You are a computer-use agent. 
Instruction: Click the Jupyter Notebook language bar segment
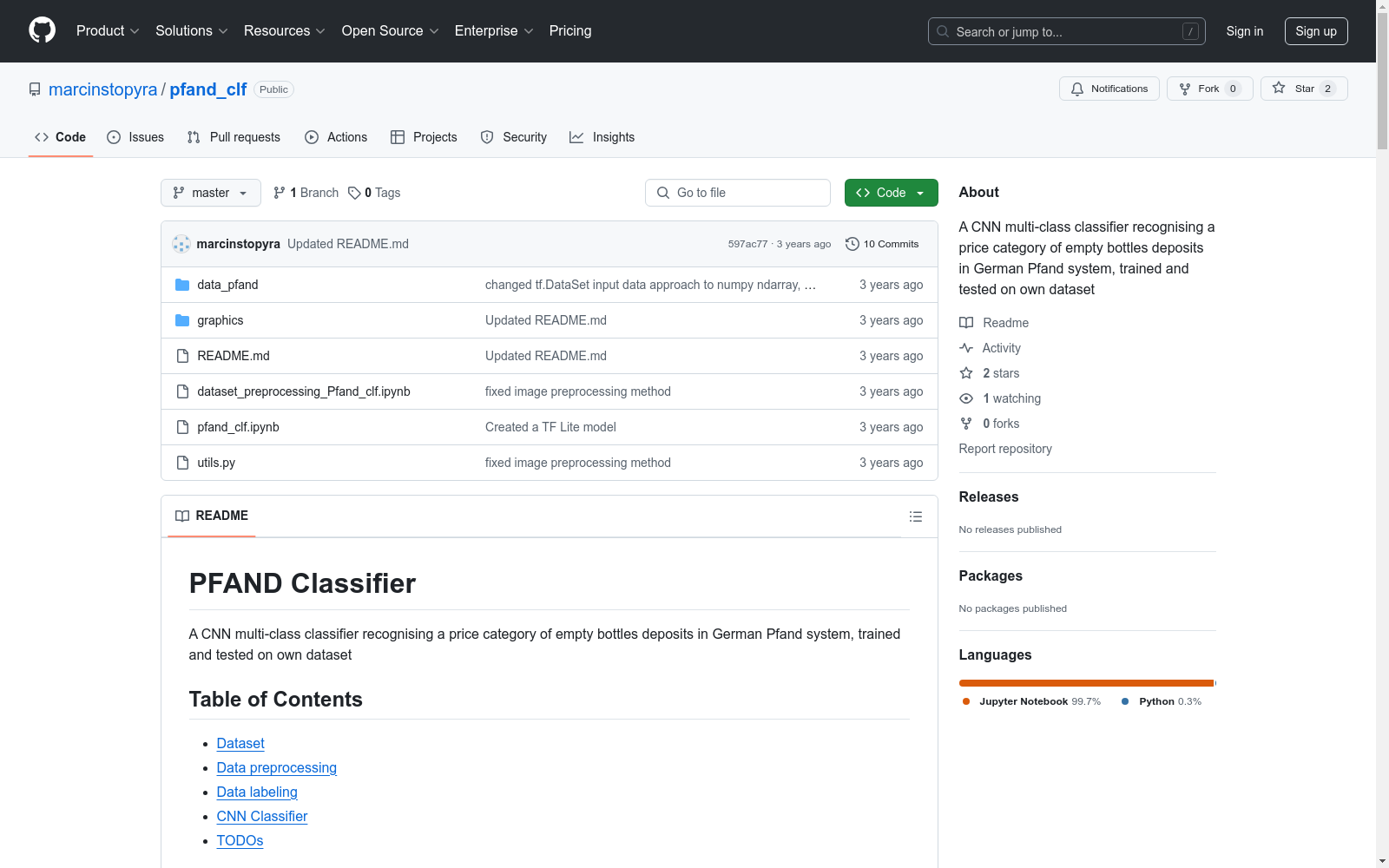pos(1086,683)
